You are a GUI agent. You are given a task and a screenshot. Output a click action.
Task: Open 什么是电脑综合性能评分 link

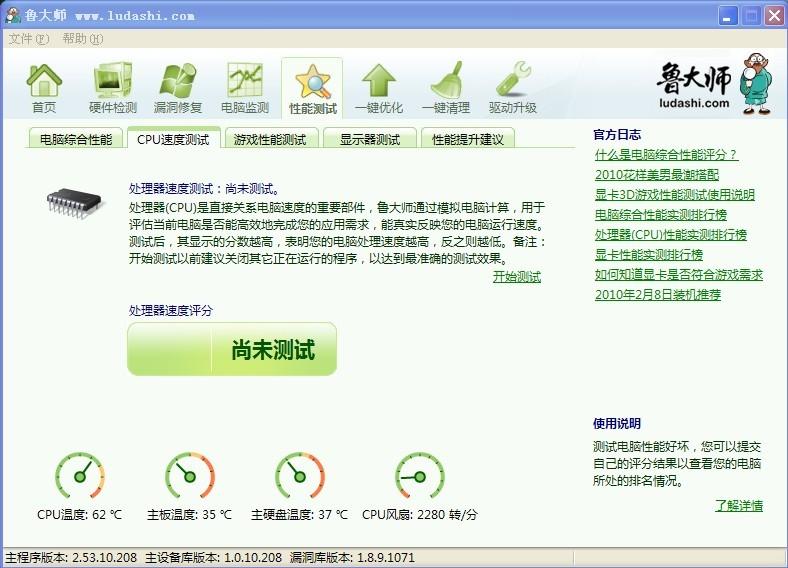tap(665, 155)
